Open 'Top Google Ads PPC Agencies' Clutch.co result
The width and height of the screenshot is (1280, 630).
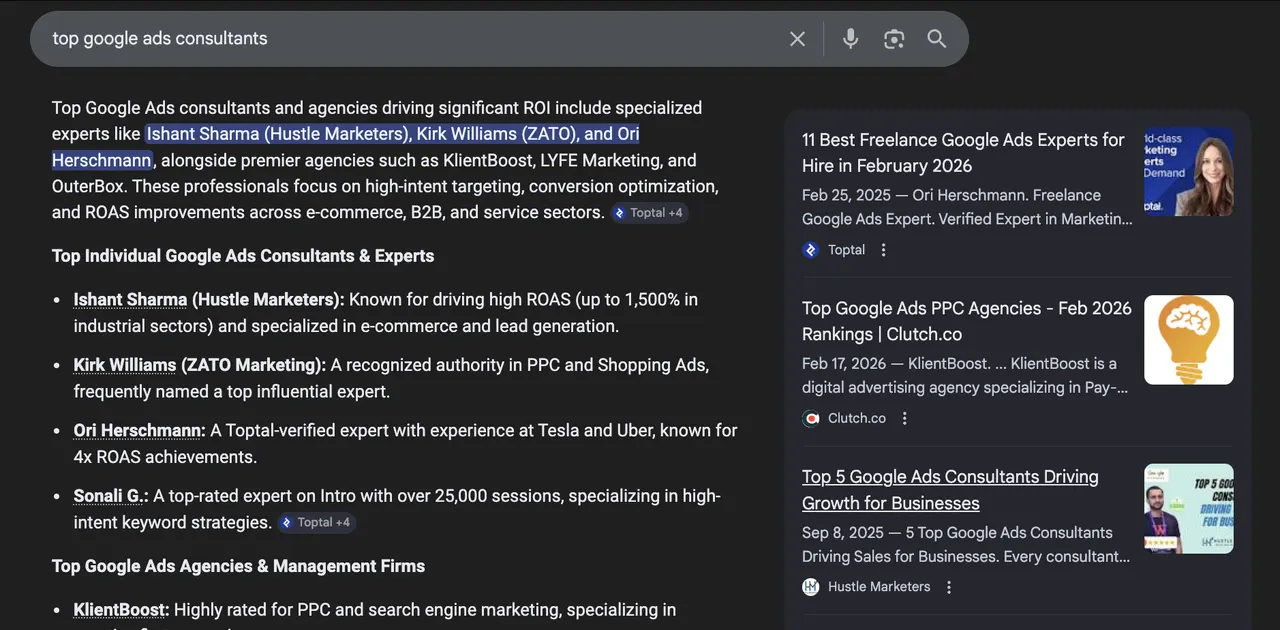(x=967, y=321)
